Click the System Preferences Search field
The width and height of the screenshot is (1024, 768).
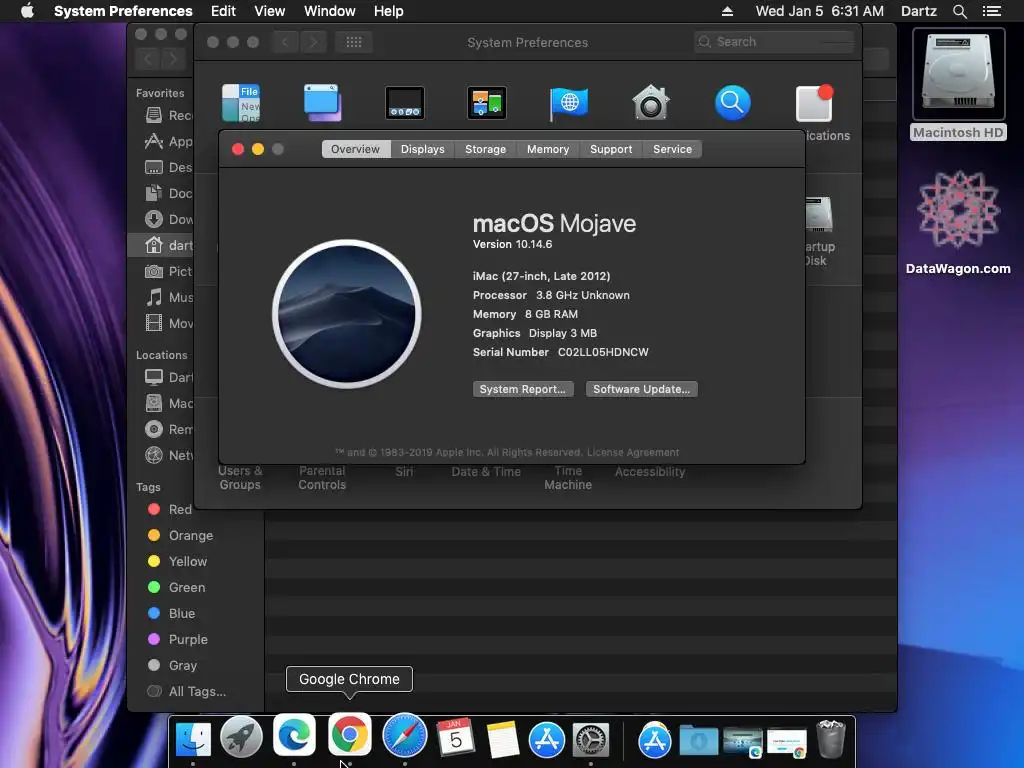[x=774, y=42]
